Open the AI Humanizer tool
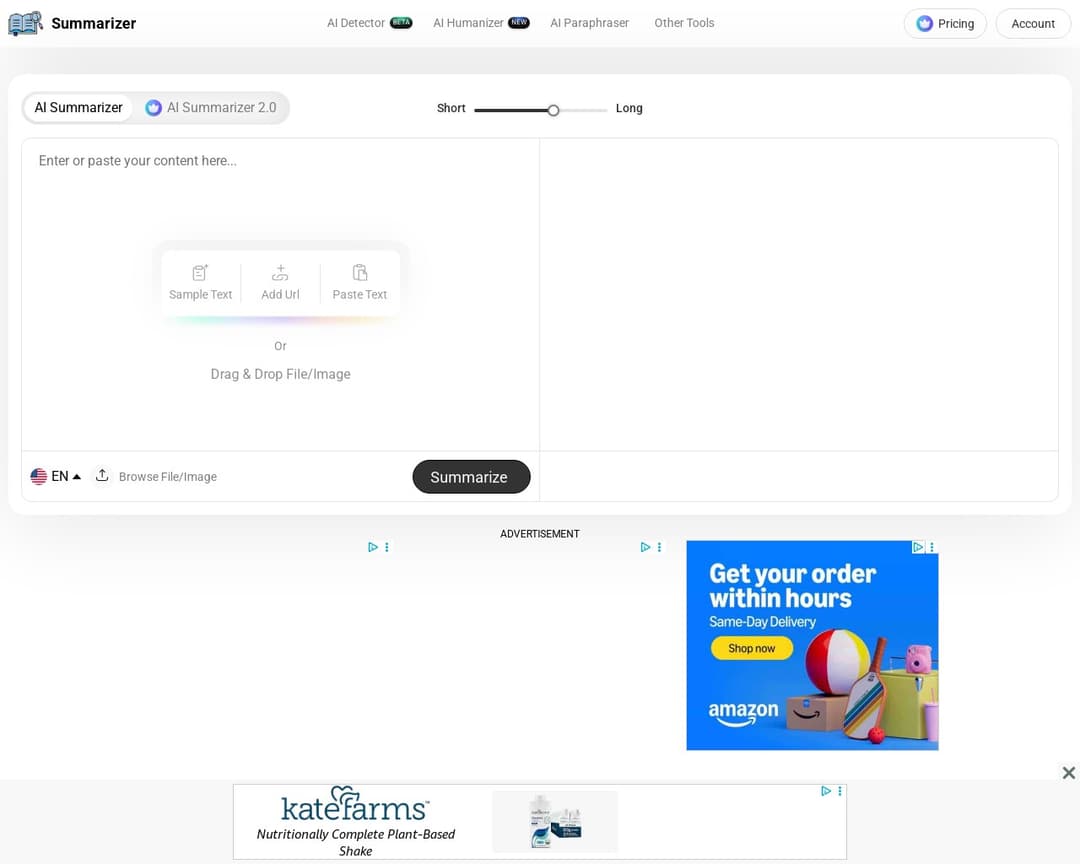The height and width of the screenshot is (864, 1080). pos(469,23)
